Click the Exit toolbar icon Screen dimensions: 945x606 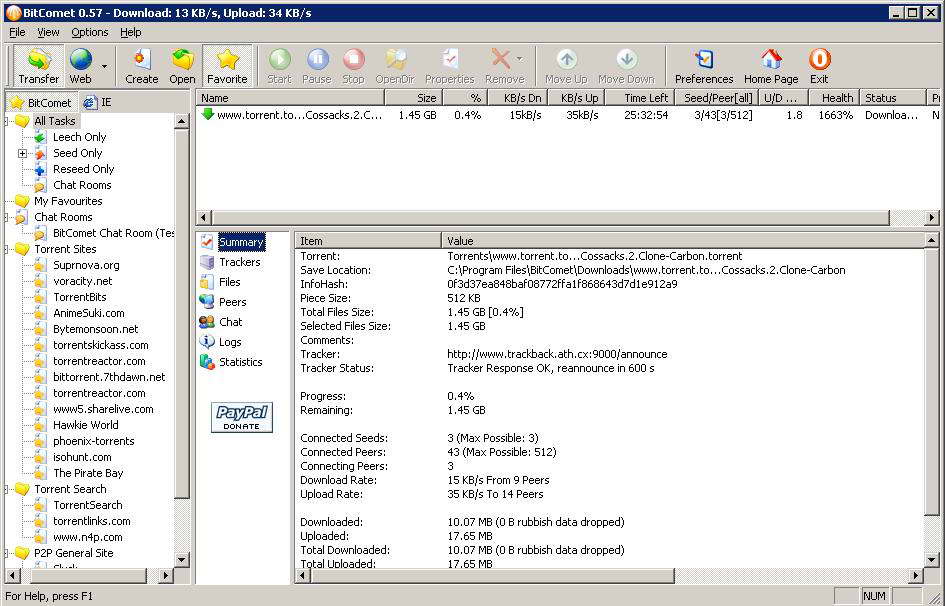[x=819, y=66]
